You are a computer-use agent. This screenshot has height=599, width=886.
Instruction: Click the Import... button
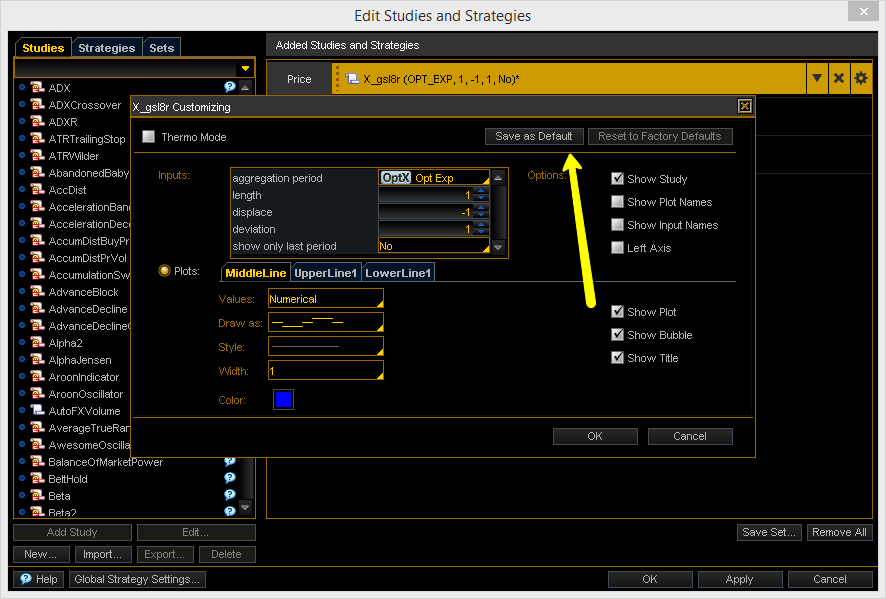point(102,554)
